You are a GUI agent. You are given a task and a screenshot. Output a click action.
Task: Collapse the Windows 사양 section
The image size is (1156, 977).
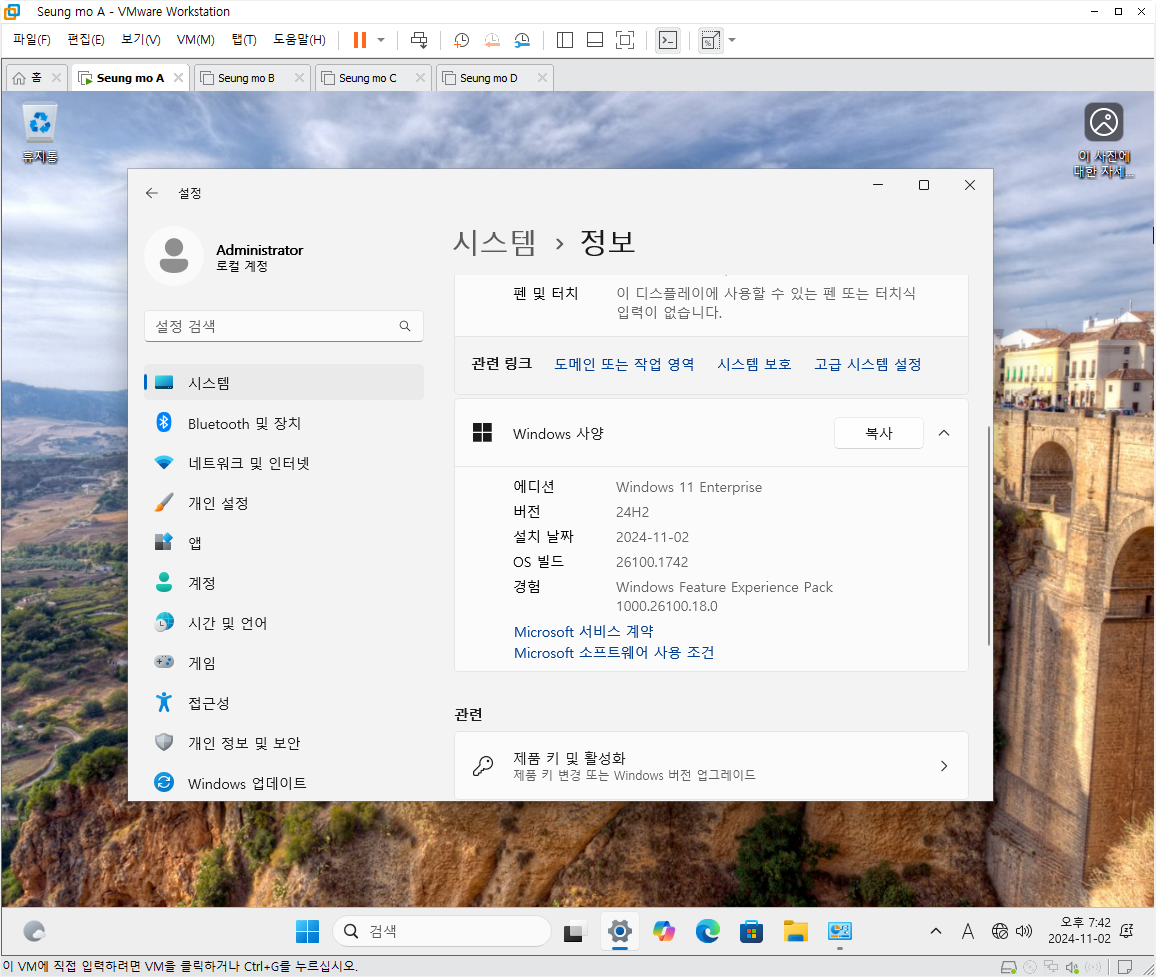point(944,433)
